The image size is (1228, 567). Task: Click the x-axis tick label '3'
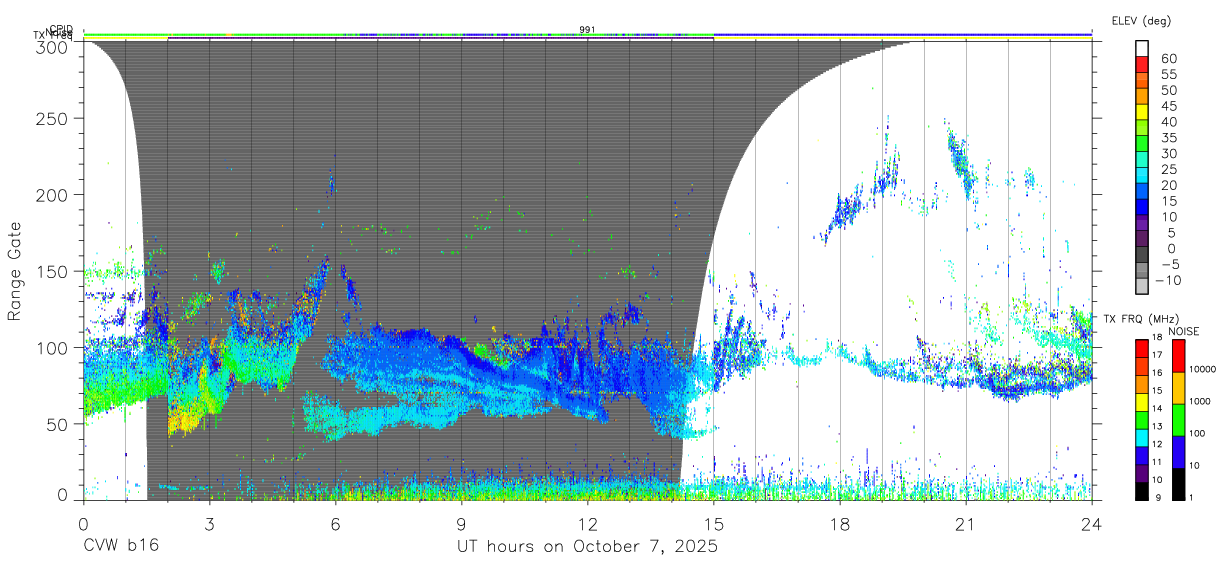(209, 524)
